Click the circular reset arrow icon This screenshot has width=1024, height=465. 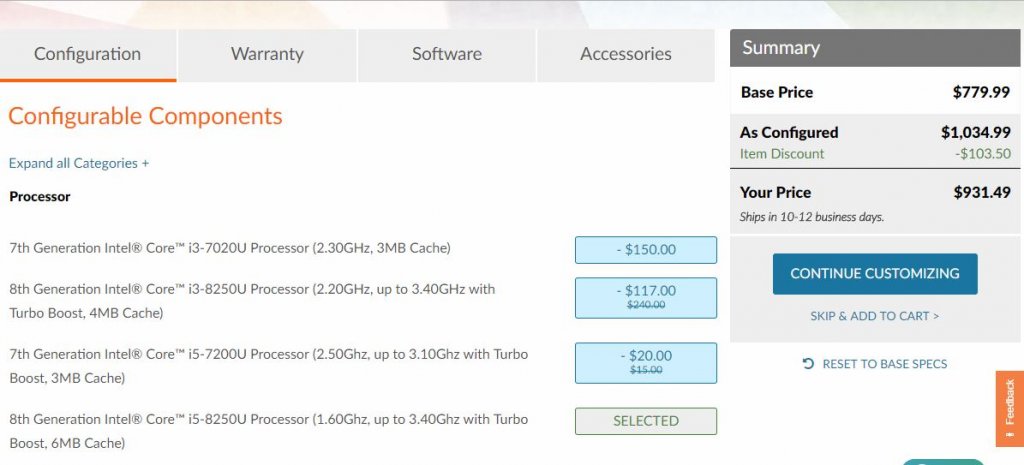pos(808,364)
